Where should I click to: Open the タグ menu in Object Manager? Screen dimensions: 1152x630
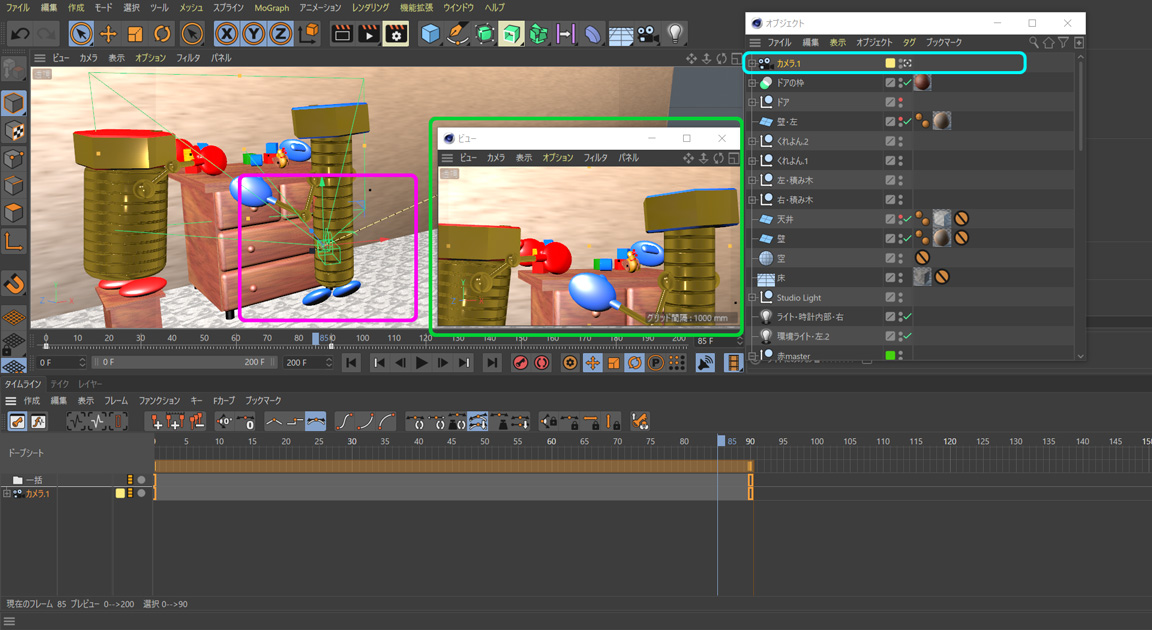tap(908, 43)
